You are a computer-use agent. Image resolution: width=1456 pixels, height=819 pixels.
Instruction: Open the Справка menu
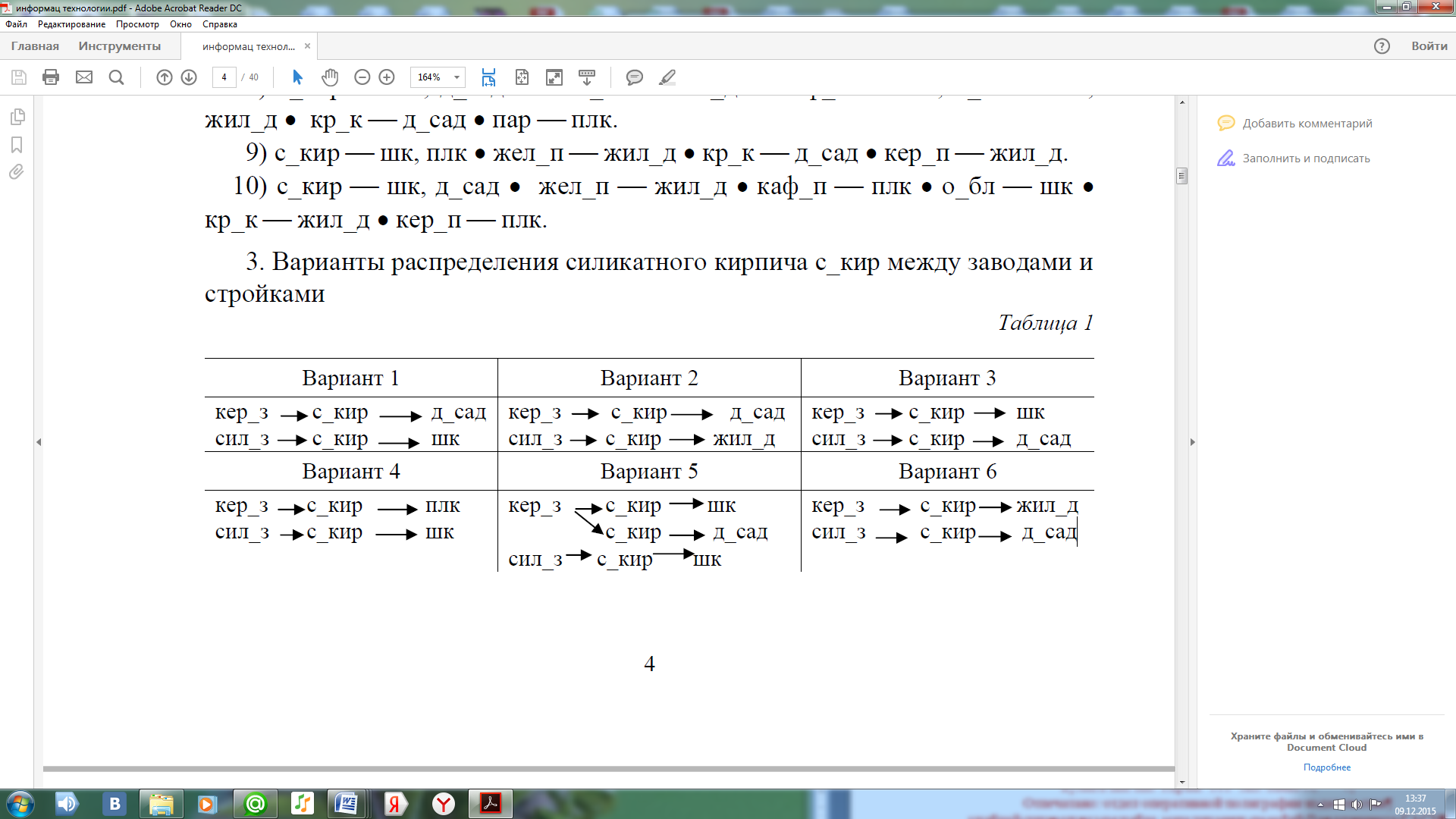[220, 24]
